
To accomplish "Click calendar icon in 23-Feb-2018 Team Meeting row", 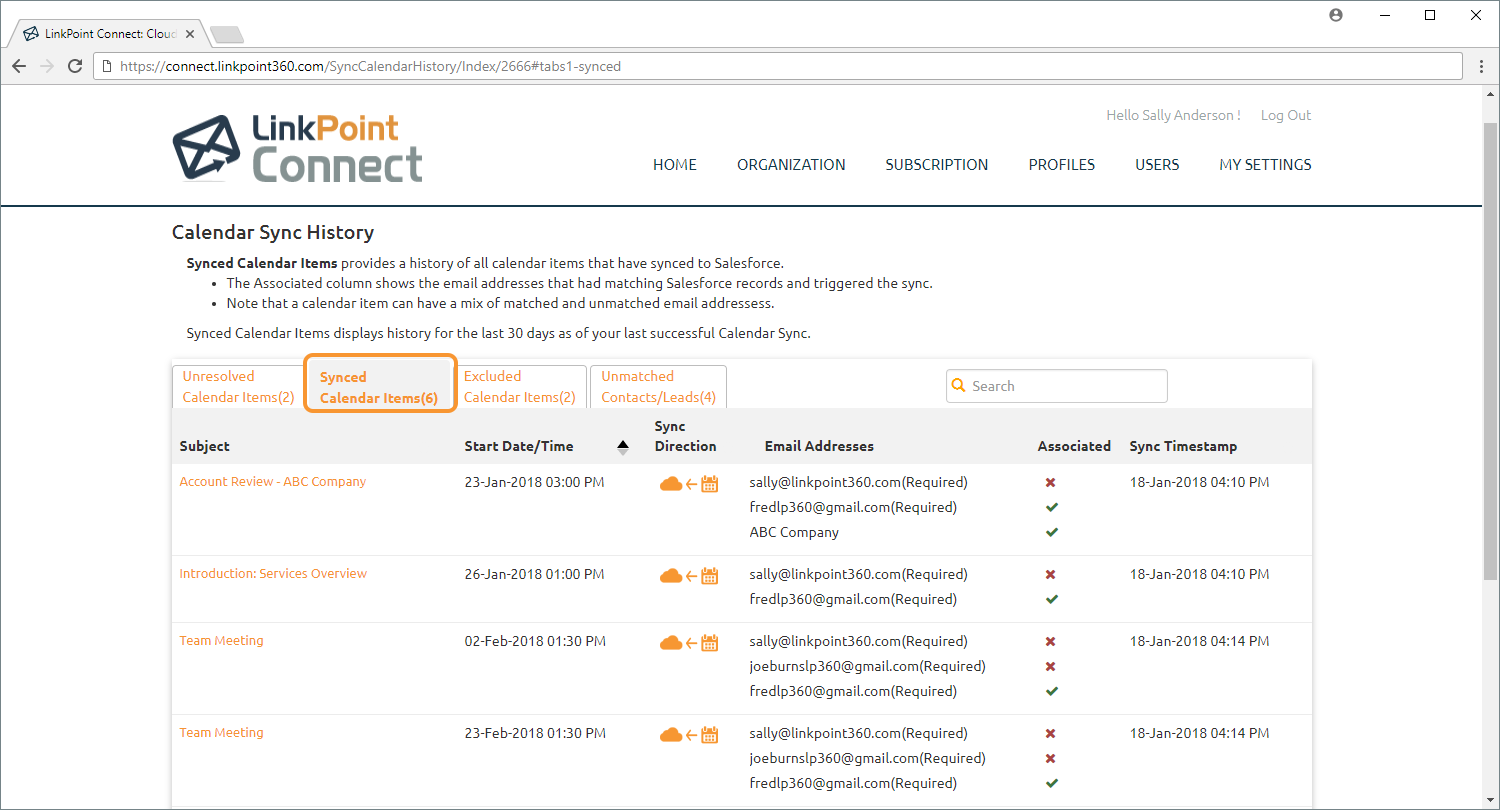I will [710, 735].
